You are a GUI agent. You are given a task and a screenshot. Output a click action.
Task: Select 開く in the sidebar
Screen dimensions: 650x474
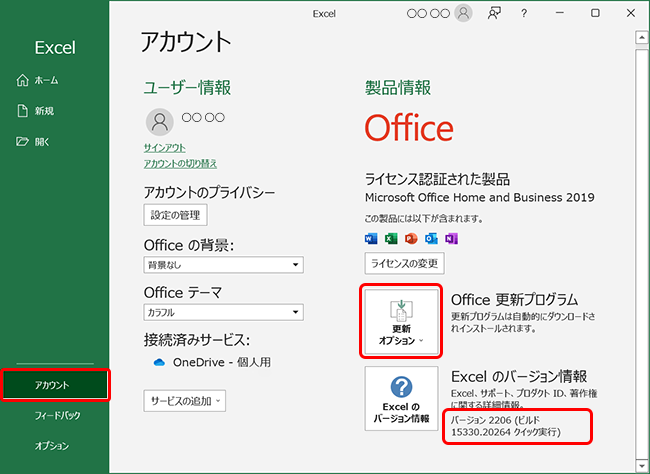point(33,142)
